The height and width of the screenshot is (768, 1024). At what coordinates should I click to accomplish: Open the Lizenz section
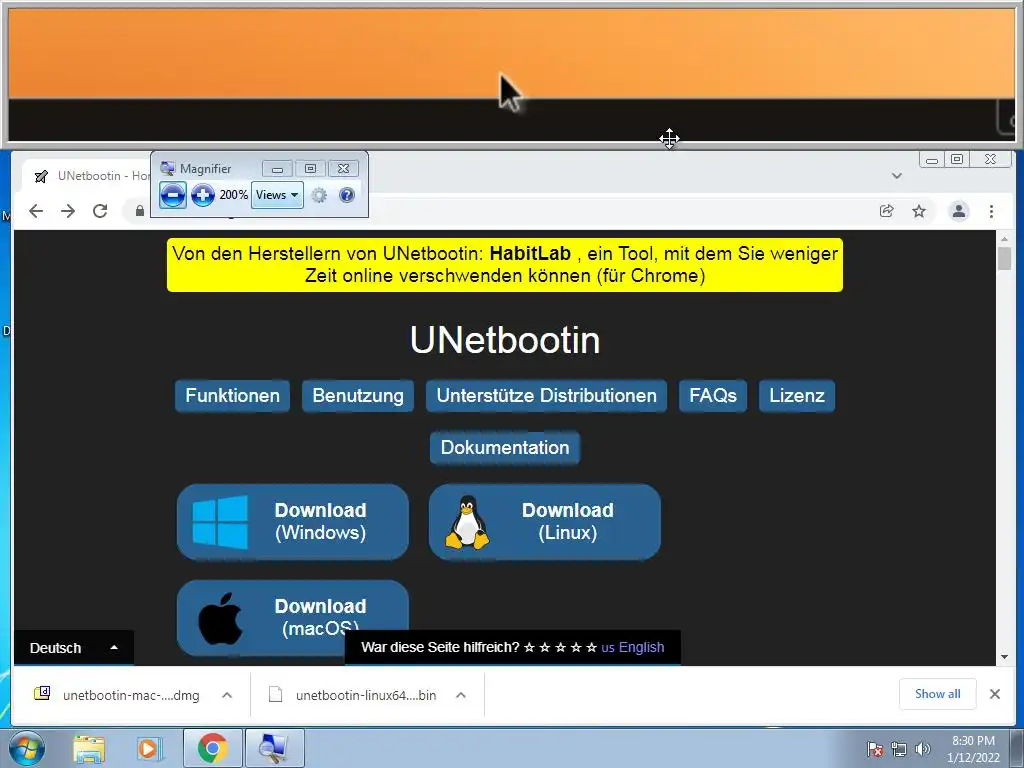coord(797,396)
